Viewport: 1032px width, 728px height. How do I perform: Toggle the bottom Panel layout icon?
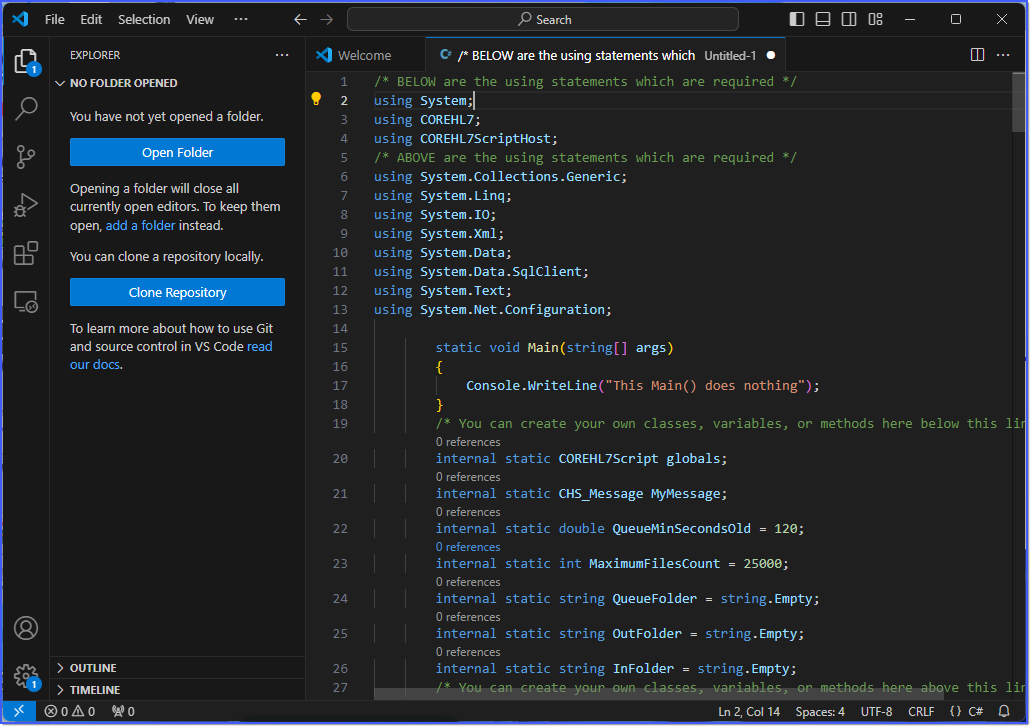(823, 19)
